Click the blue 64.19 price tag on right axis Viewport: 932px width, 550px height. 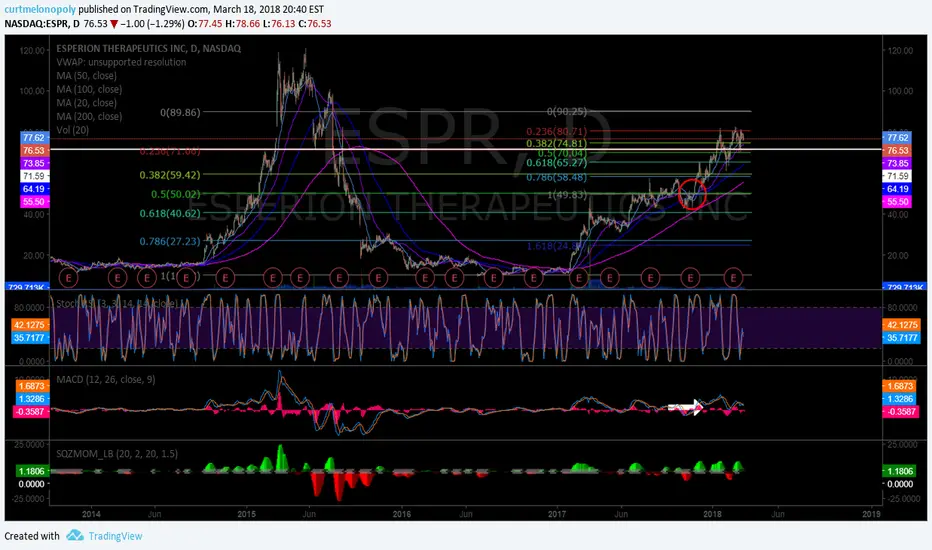pyautogui.click(x=898, y=189)
